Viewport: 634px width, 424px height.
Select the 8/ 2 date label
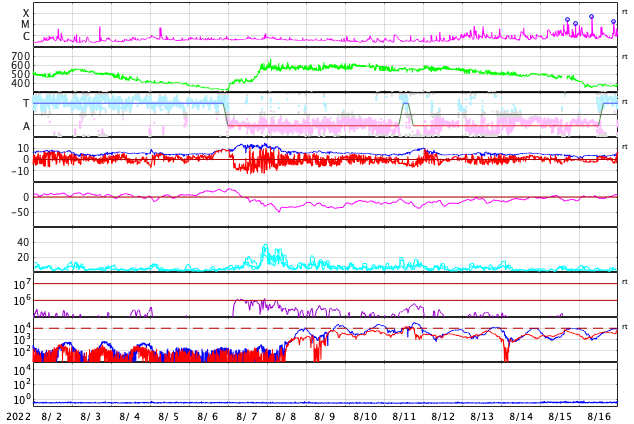[x=52, y=417]
